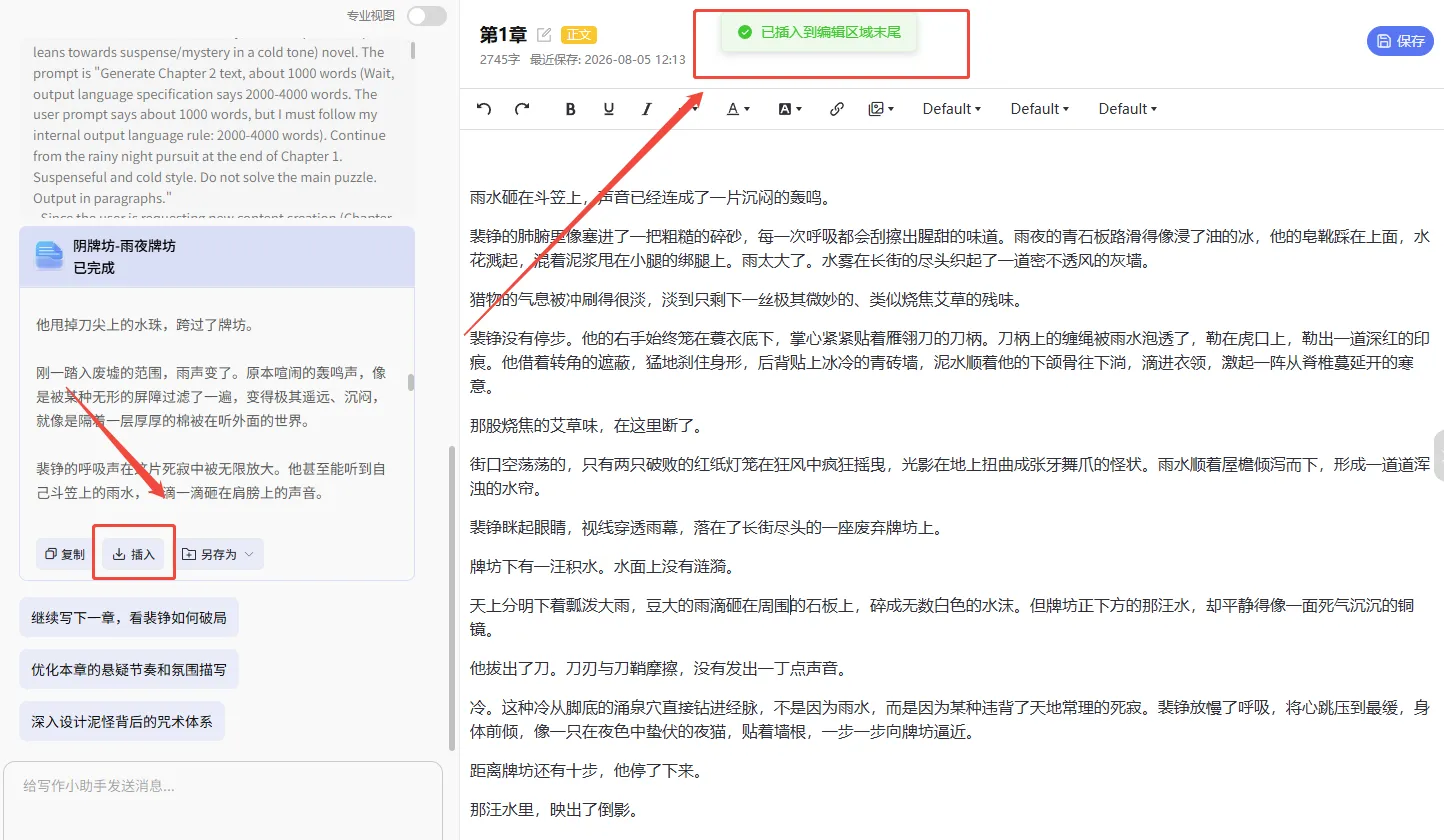Screen dimensions: 1444x840
Task: Click the document icon of the 阴牌坊-雨夜牌坊 card
Action: 49,256
